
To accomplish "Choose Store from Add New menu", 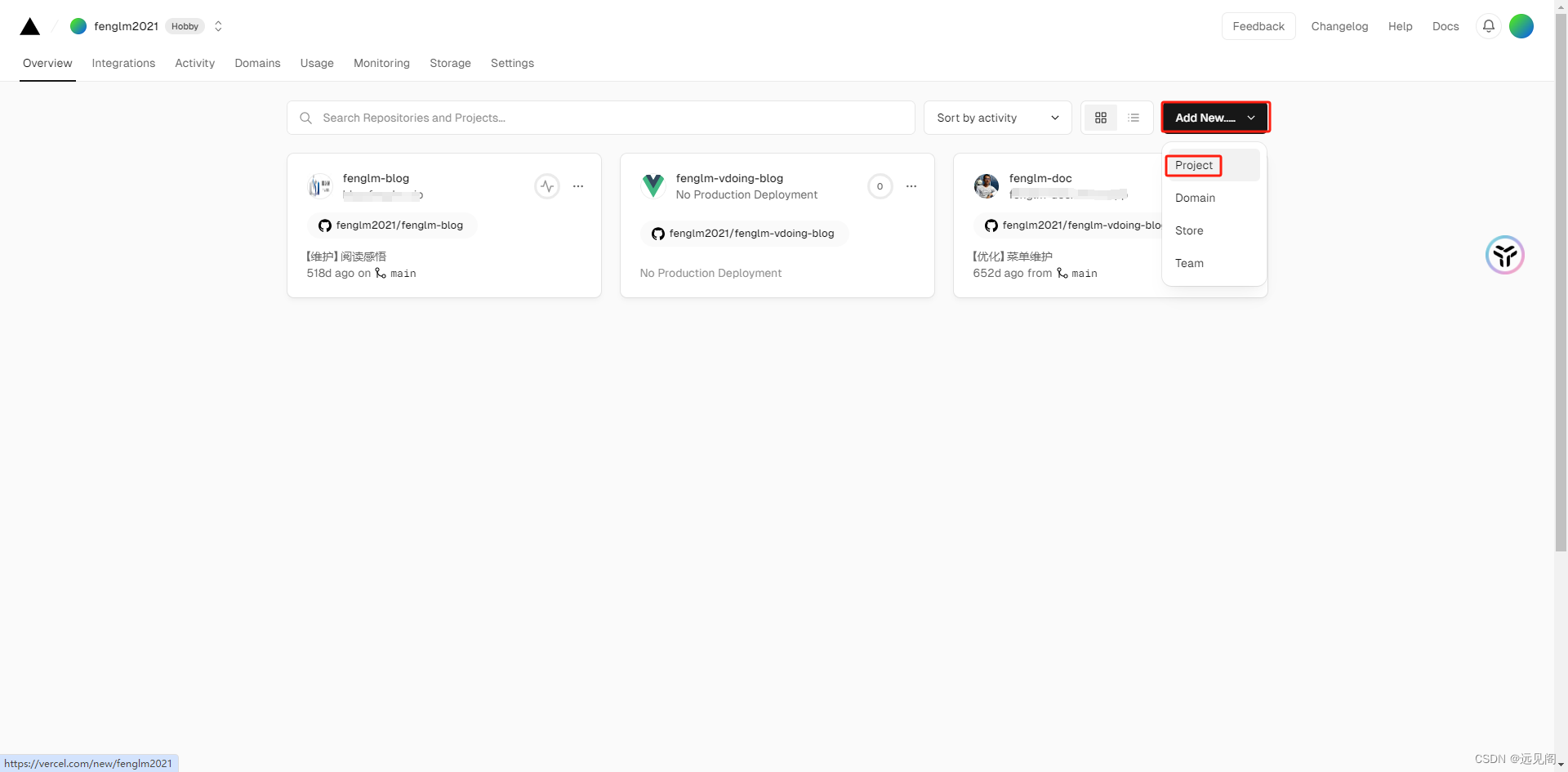I will pos(1213,230).
